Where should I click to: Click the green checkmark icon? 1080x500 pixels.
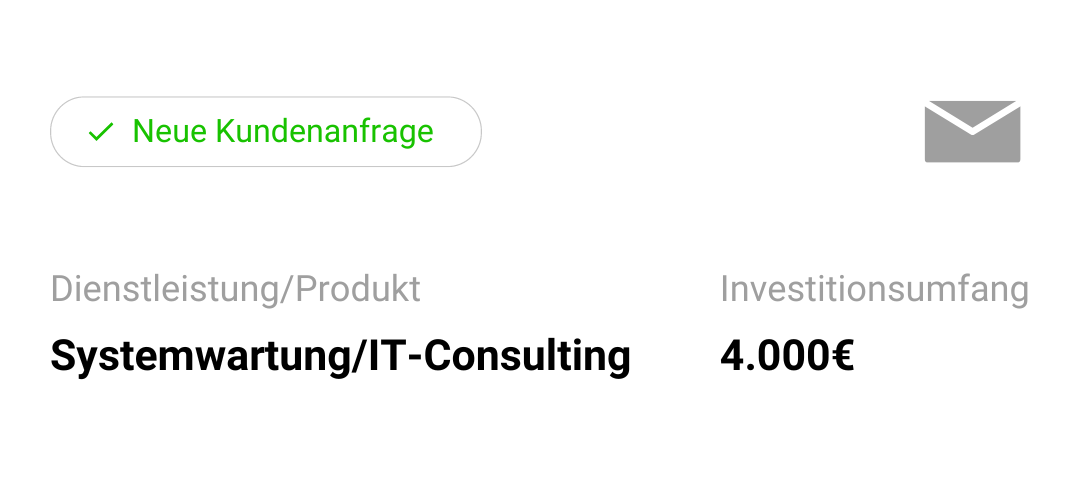click(x=101, y=132)
